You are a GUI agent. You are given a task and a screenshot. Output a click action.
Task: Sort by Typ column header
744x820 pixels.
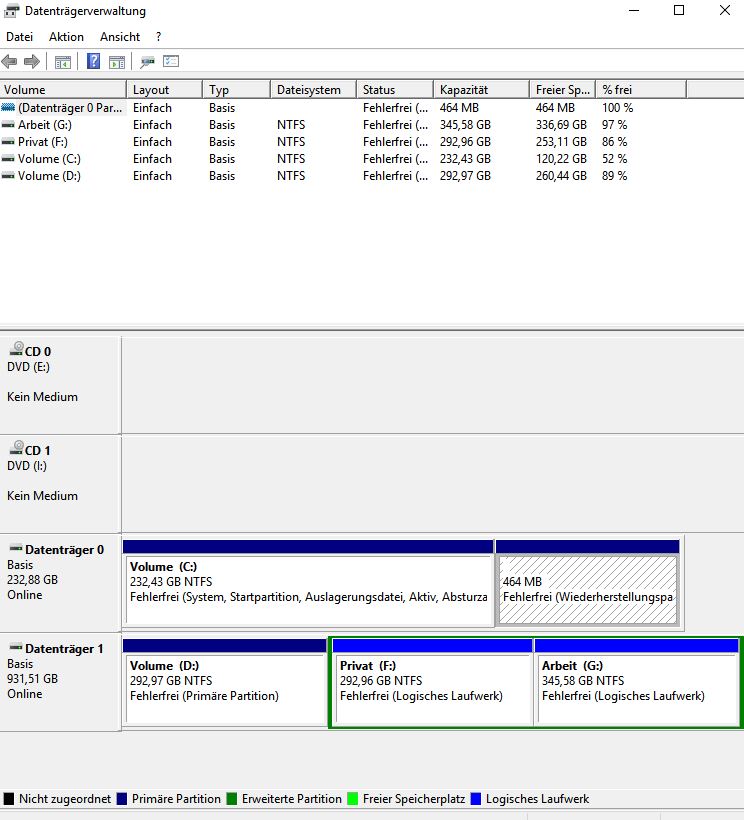(x=236, y=89)
